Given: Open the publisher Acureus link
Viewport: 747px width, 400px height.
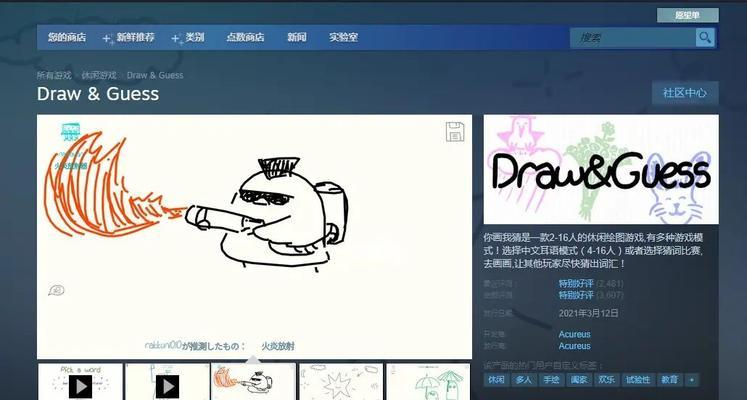Looking at the screenshot, I should [575, 346].
